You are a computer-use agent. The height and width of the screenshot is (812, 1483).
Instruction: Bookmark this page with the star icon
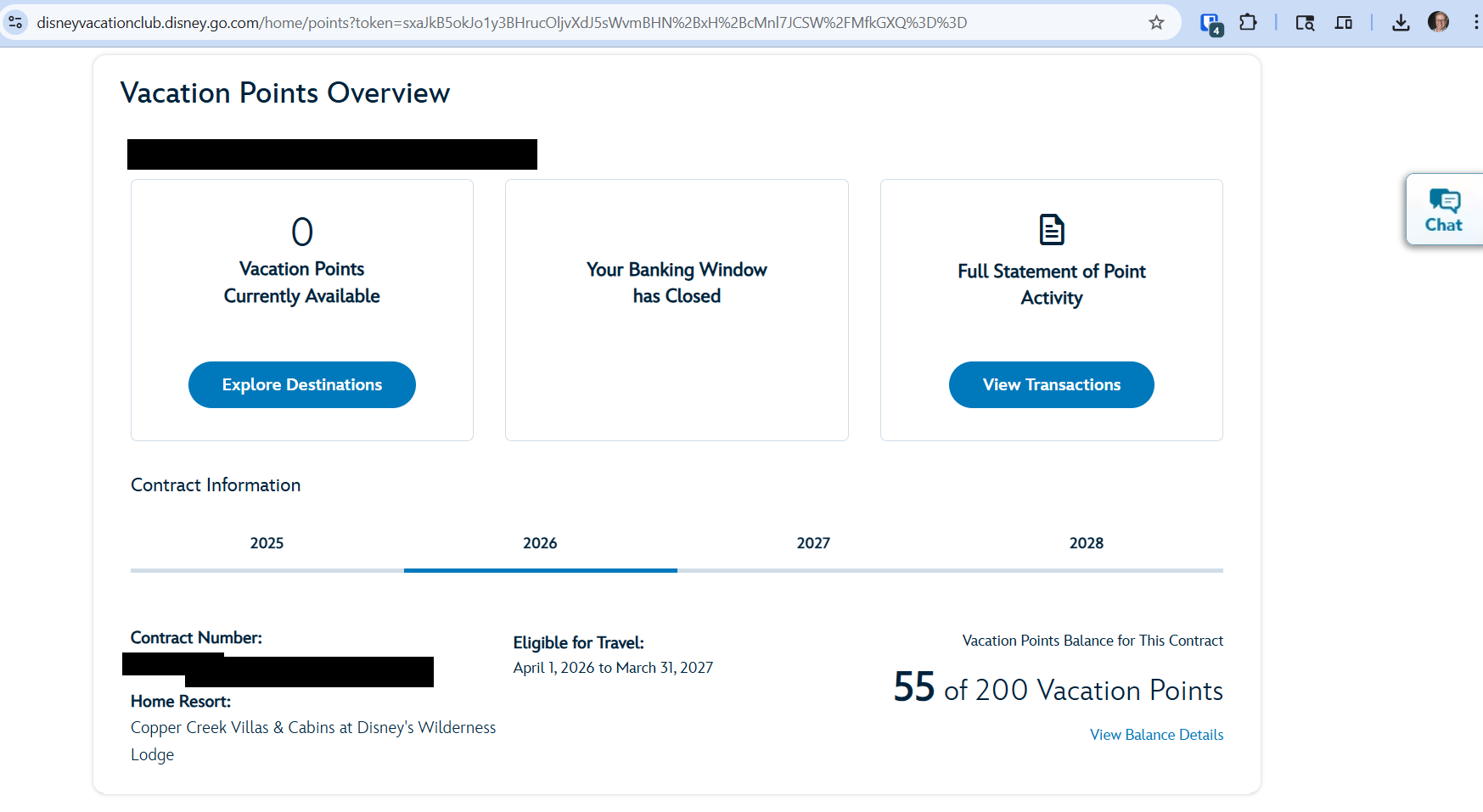click(x=1156, y=23)
